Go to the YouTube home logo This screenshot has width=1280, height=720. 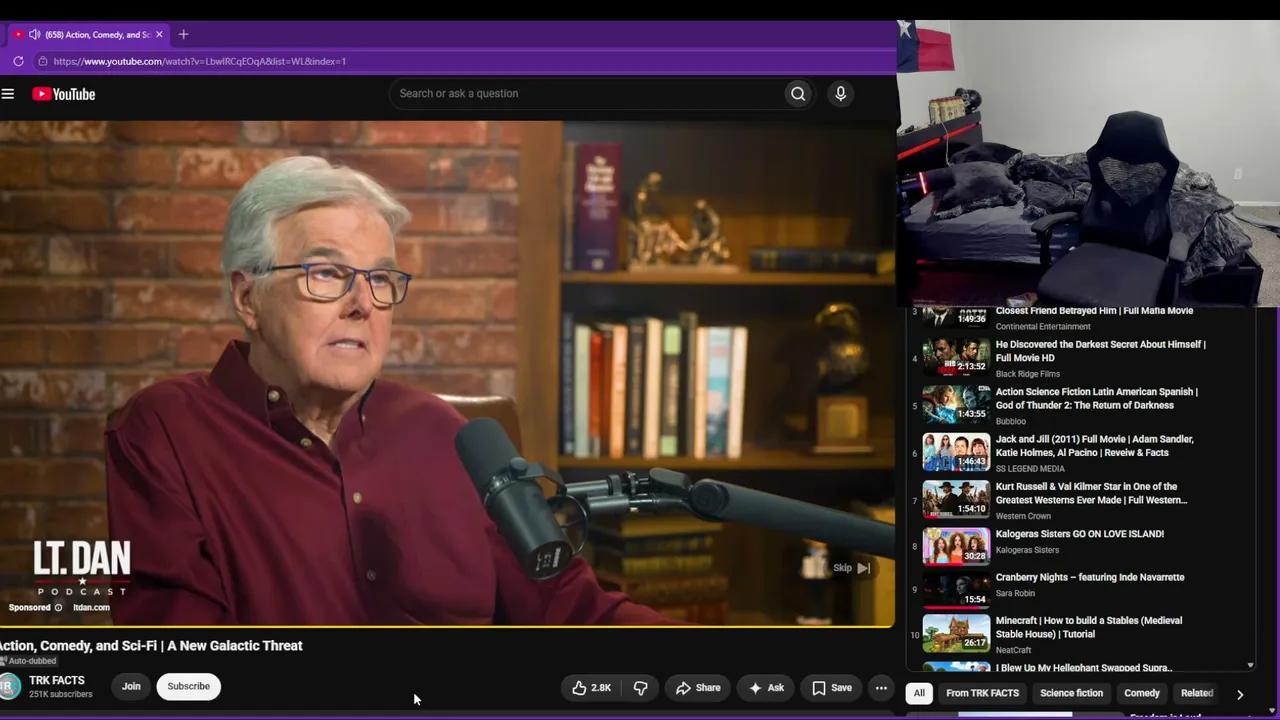tap(64, 94)
